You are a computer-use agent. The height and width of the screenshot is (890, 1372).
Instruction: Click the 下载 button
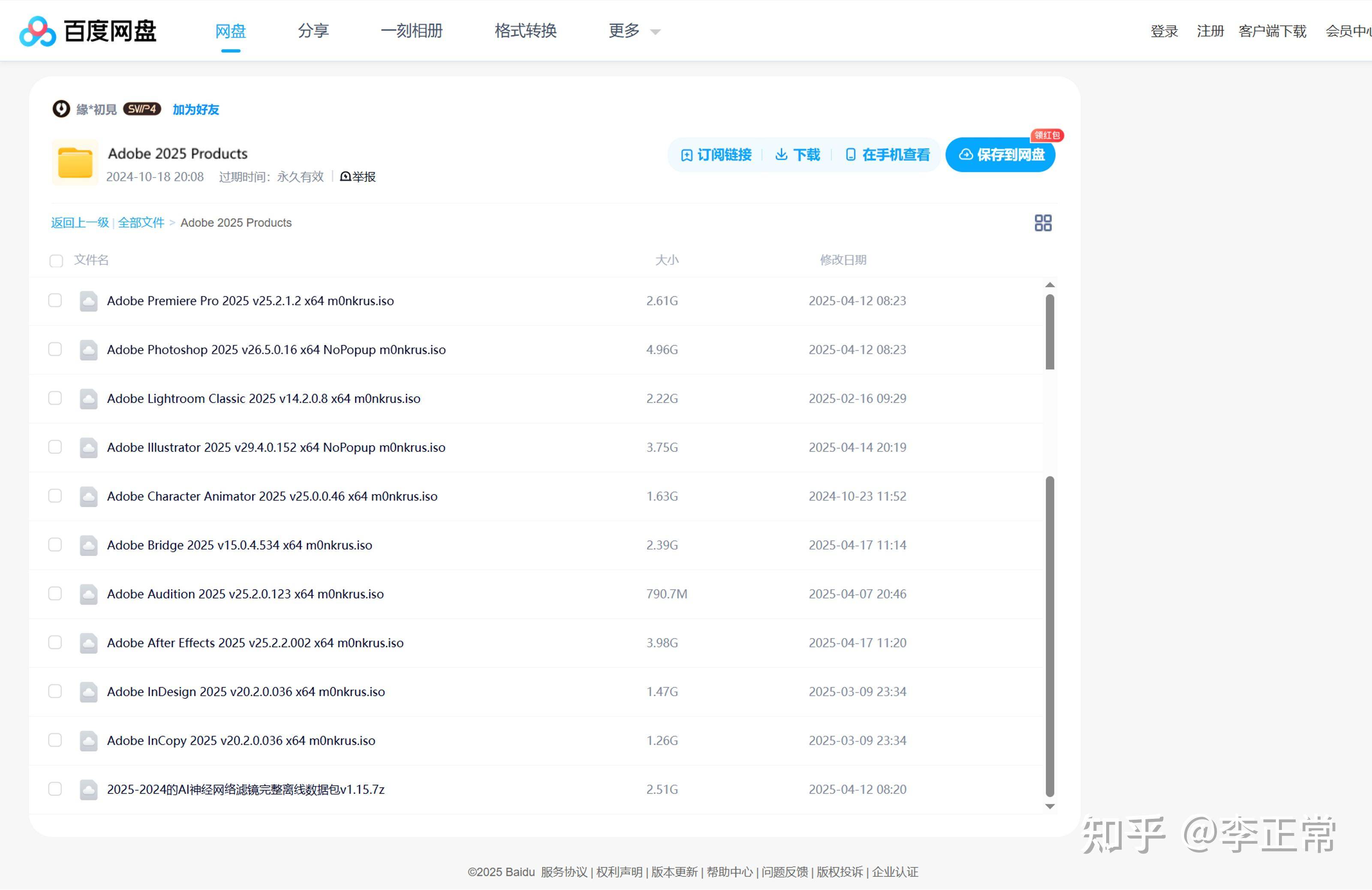[798, 155]
